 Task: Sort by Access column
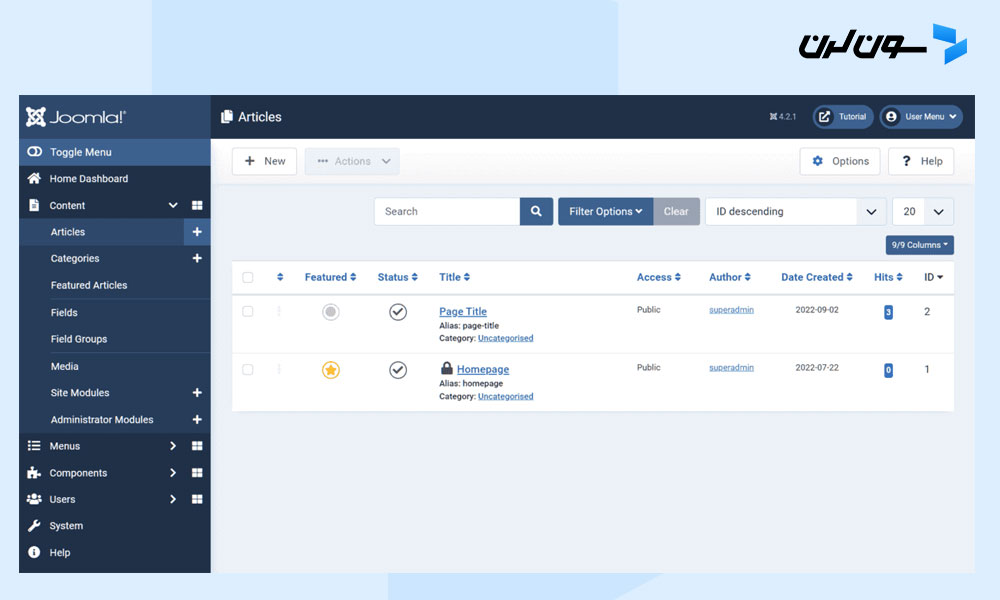[x=659, y=277]
